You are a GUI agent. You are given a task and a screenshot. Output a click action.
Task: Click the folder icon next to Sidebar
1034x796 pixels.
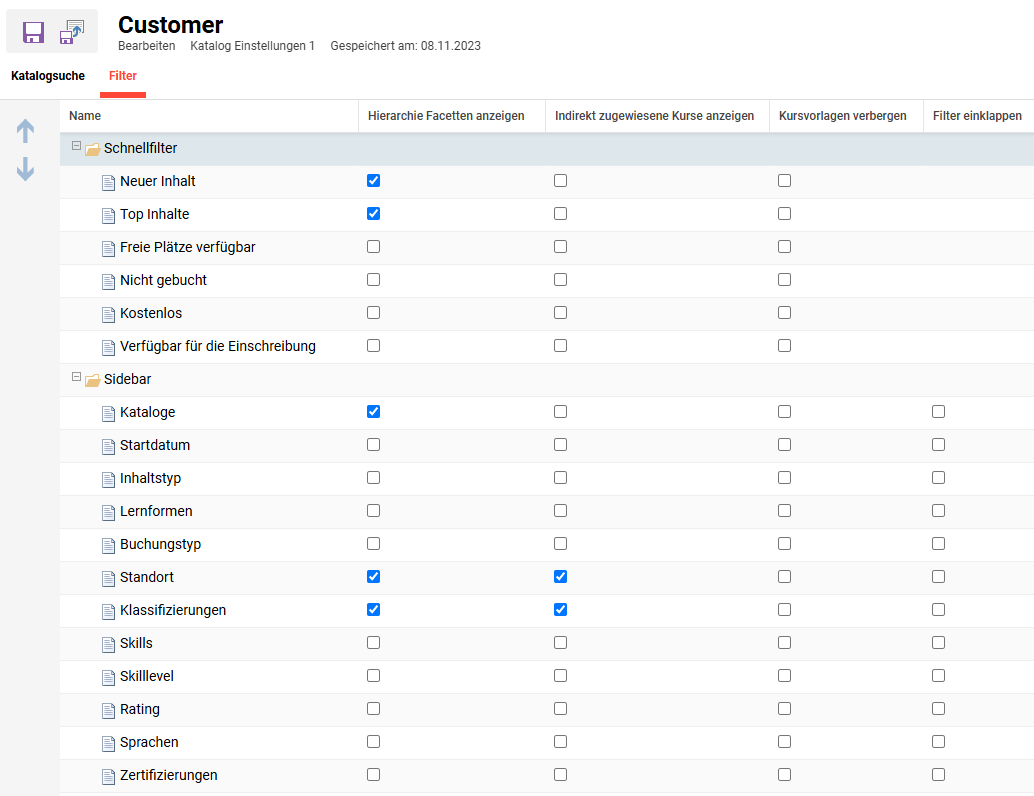click(94, 379)
